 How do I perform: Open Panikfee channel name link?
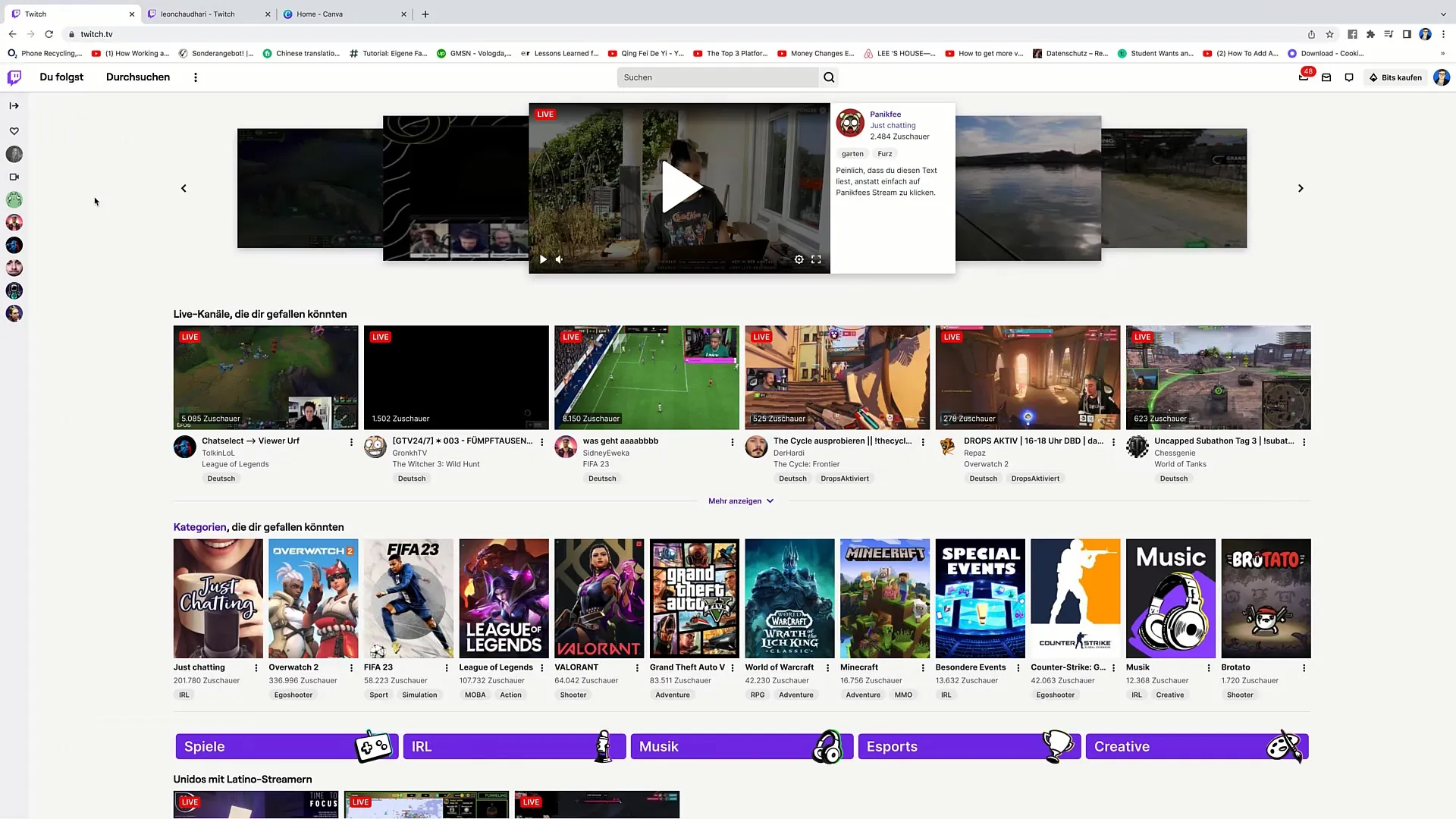coord(885,115)
